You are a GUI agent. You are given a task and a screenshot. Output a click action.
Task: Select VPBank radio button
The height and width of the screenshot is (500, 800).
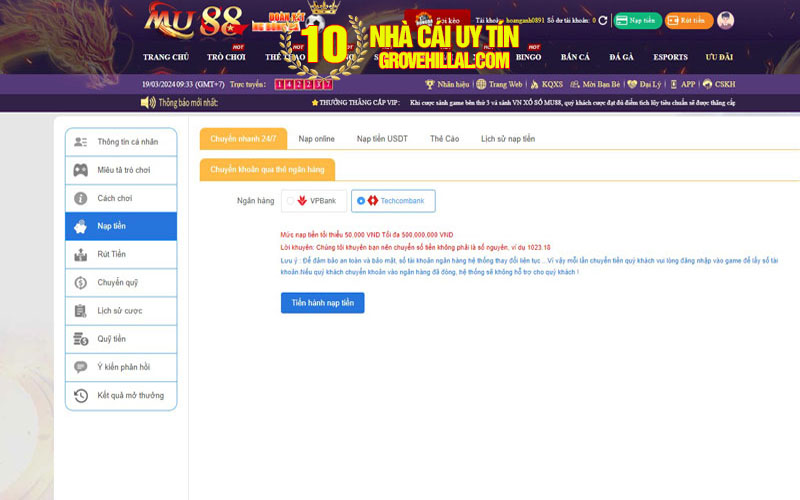290,201
